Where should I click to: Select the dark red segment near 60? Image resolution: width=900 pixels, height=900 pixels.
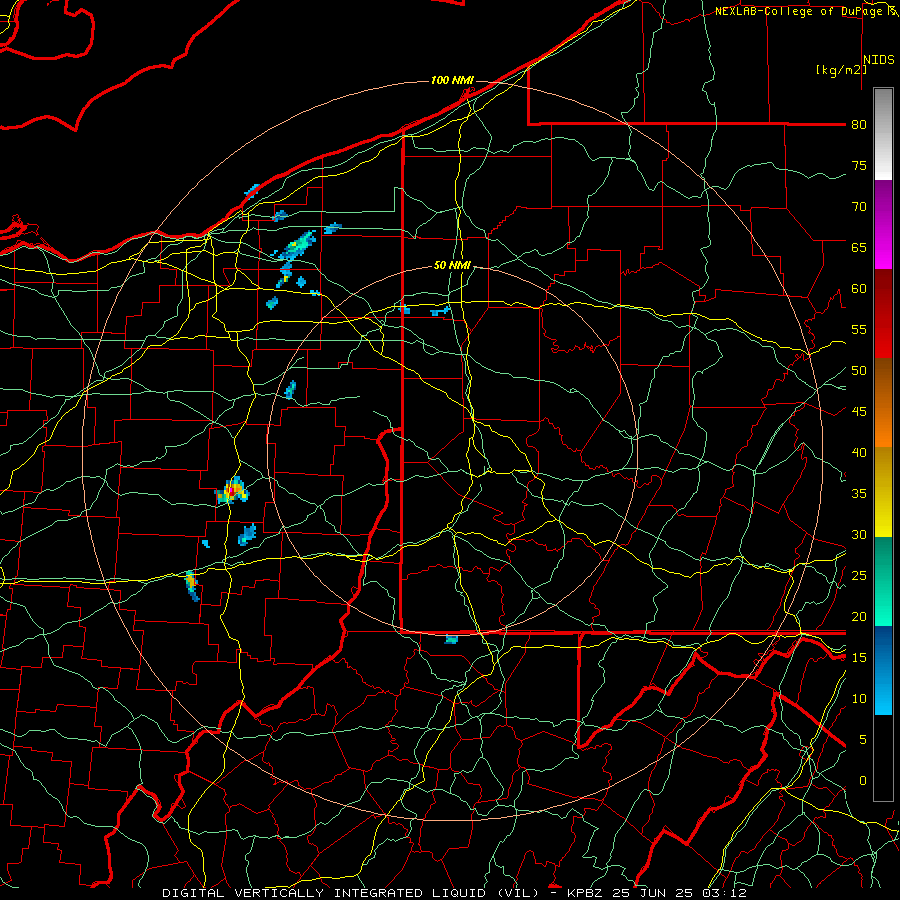(883, 292)
